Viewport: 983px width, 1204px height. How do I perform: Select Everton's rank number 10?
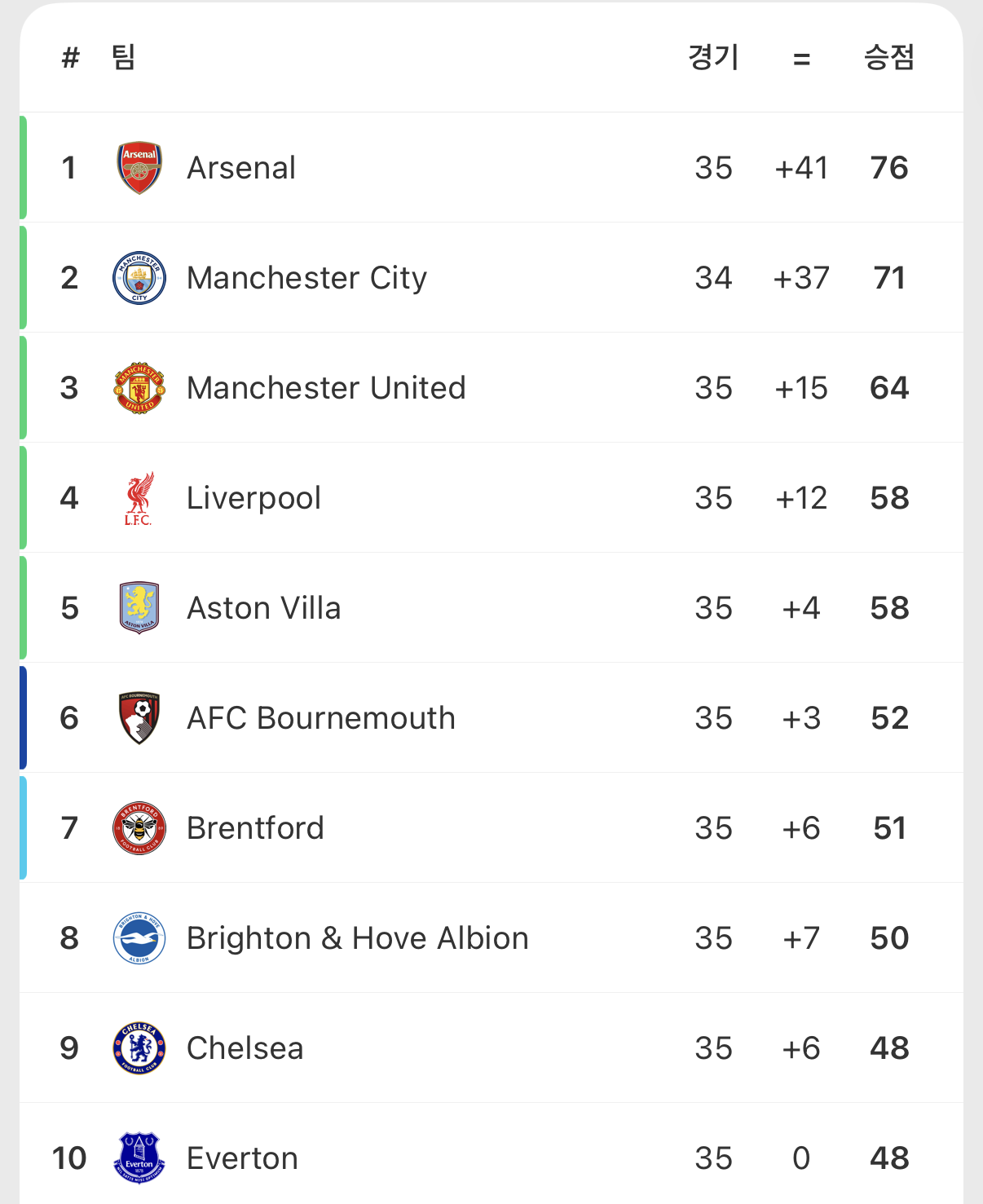[69, 1158]
